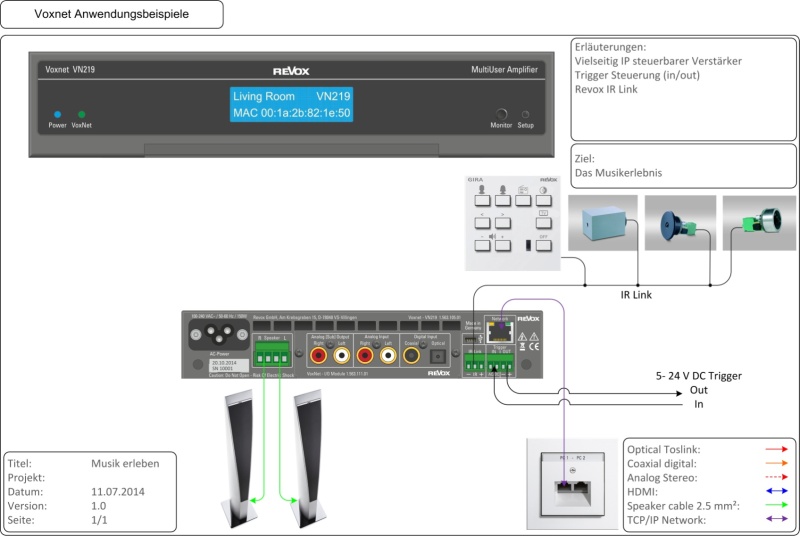
Task: Click the PC 2 port on the wall socket
Action: (582, 487)
